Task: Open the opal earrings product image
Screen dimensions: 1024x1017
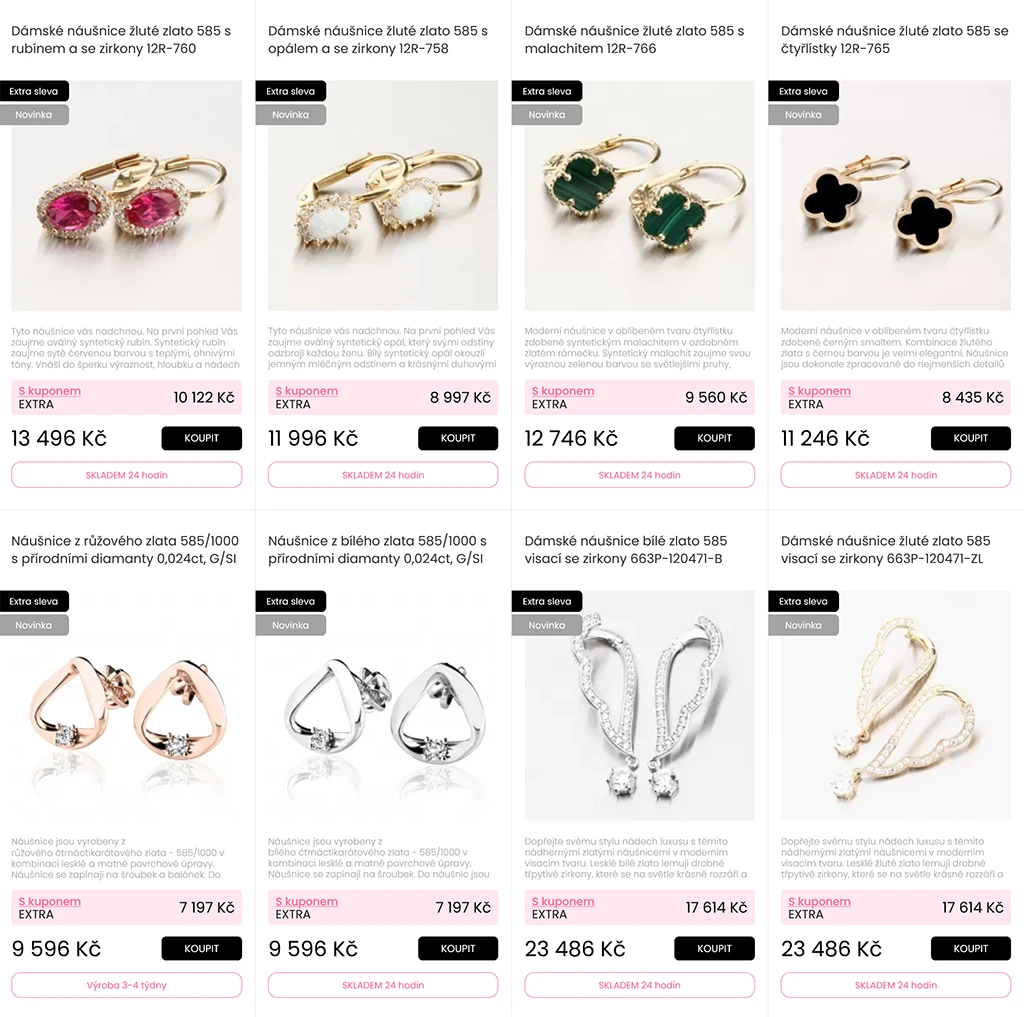Action: pyautogui.click(x=383, y=195)
